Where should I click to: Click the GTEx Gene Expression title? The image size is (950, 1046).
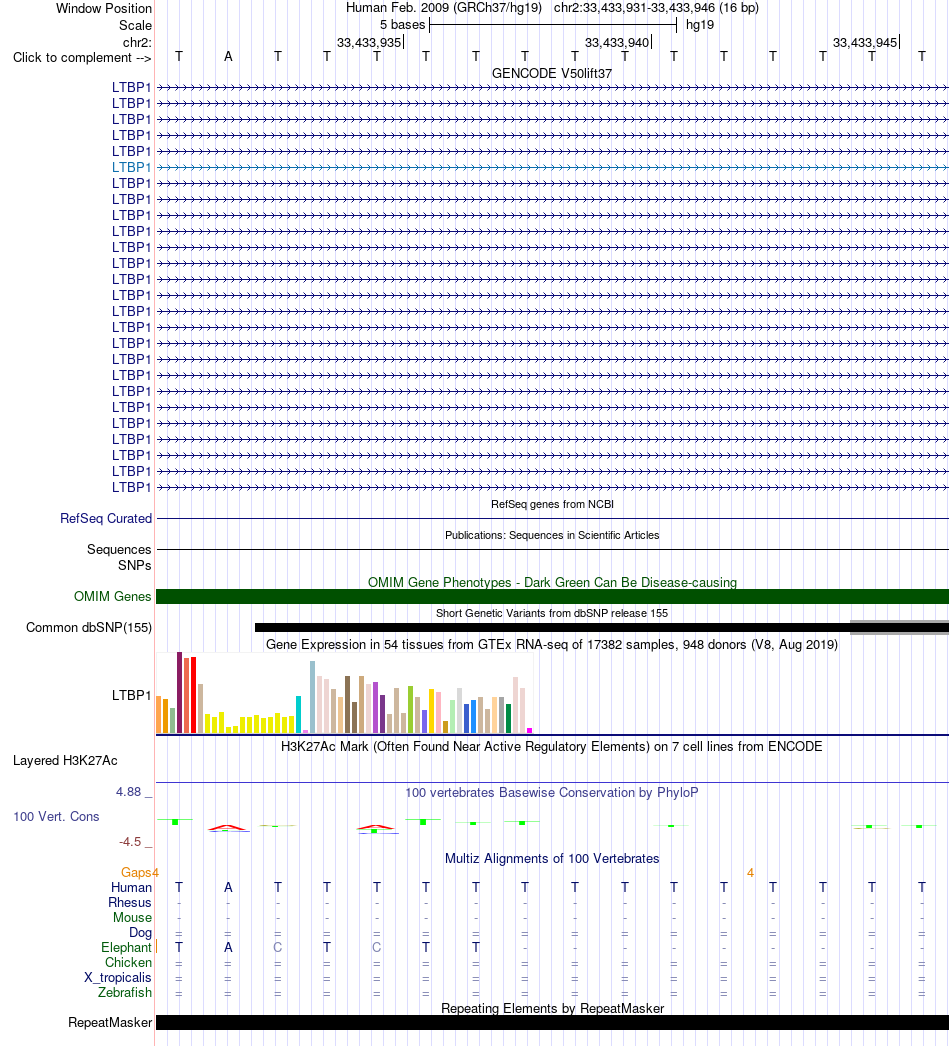point(552,644)
